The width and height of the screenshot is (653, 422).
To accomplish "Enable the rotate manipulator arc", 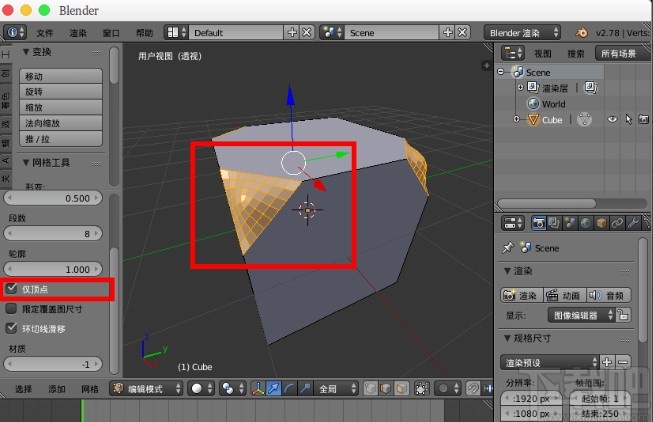I will [289, 389].
